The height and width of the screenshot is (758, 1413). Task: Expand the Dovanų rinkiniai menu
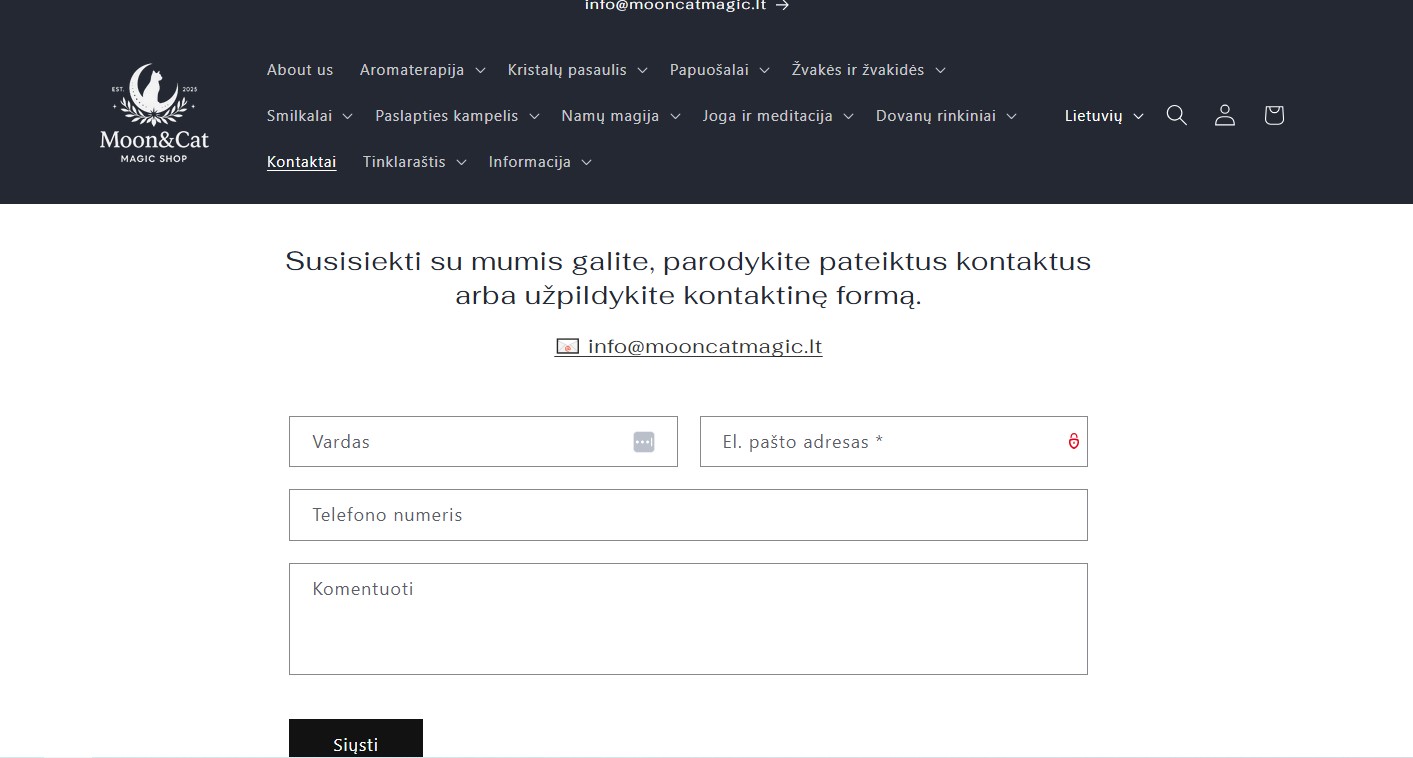[945, 116]
